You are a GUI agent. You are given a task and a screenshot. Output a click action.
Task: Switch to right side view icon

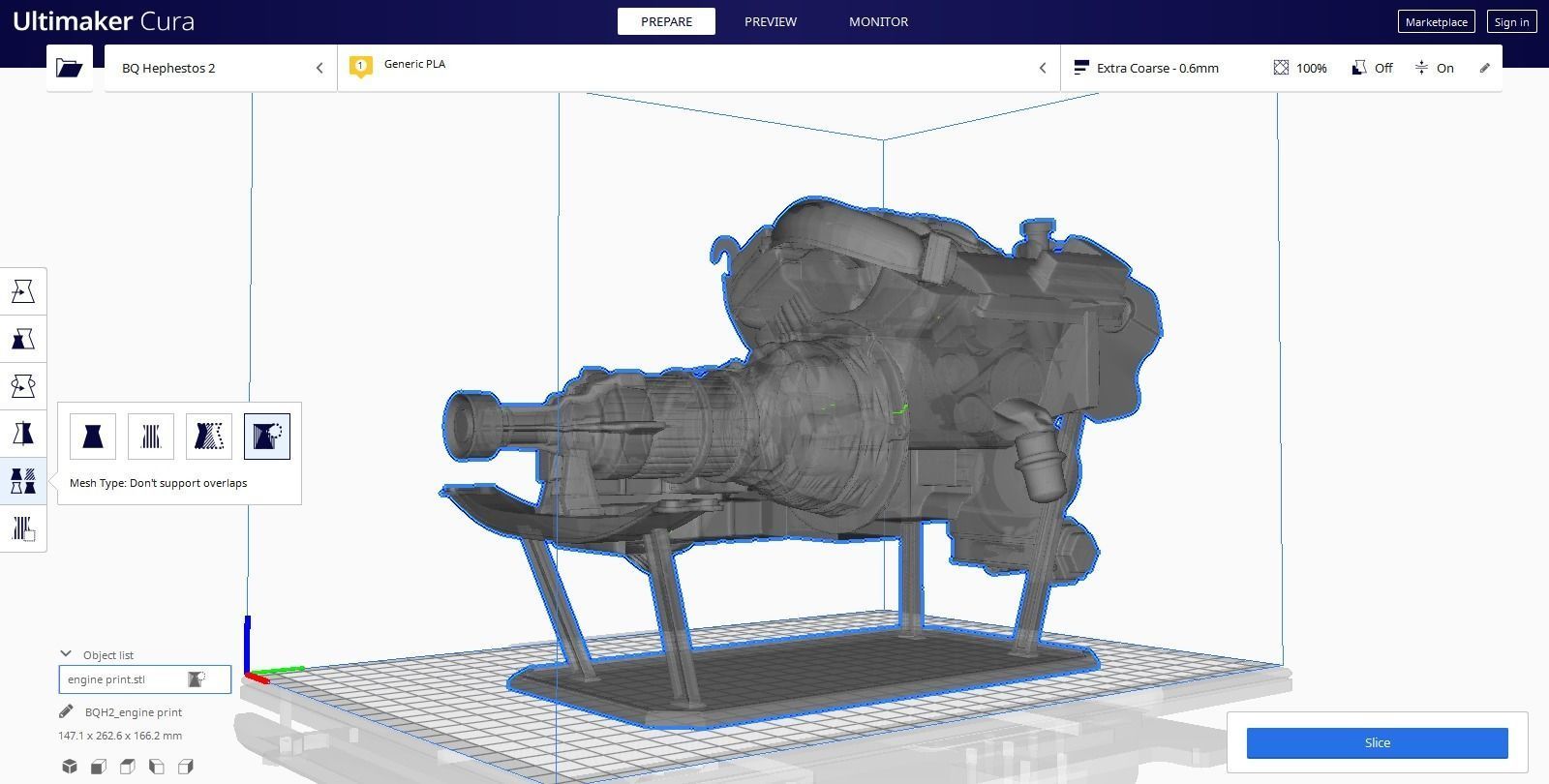pyautogui.click(x=186, y=767)
